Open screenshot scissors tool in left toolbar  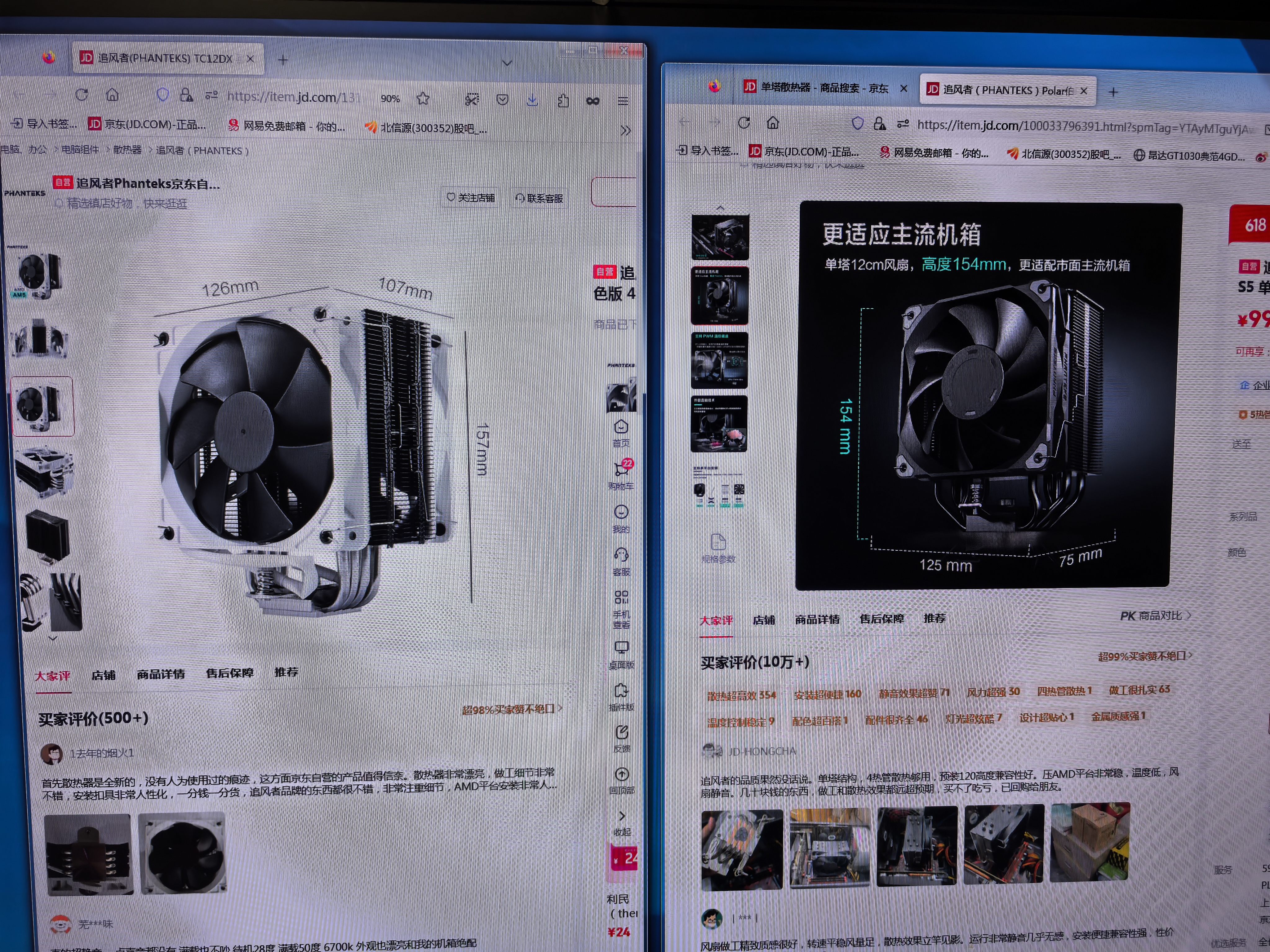pos(471,100)
